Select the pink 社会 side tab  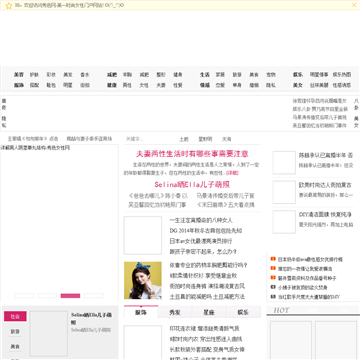pos(15,316)
